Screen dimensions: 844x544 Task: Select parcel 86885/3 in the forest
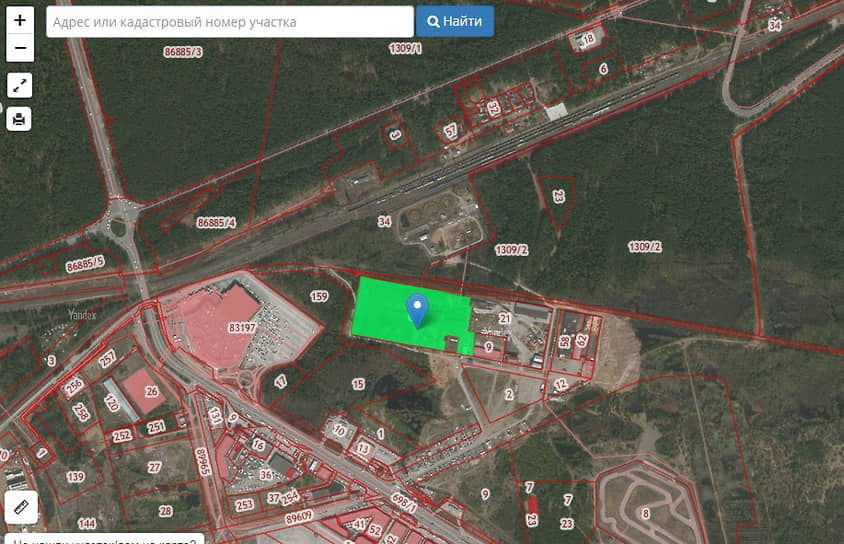pos(183,52)
